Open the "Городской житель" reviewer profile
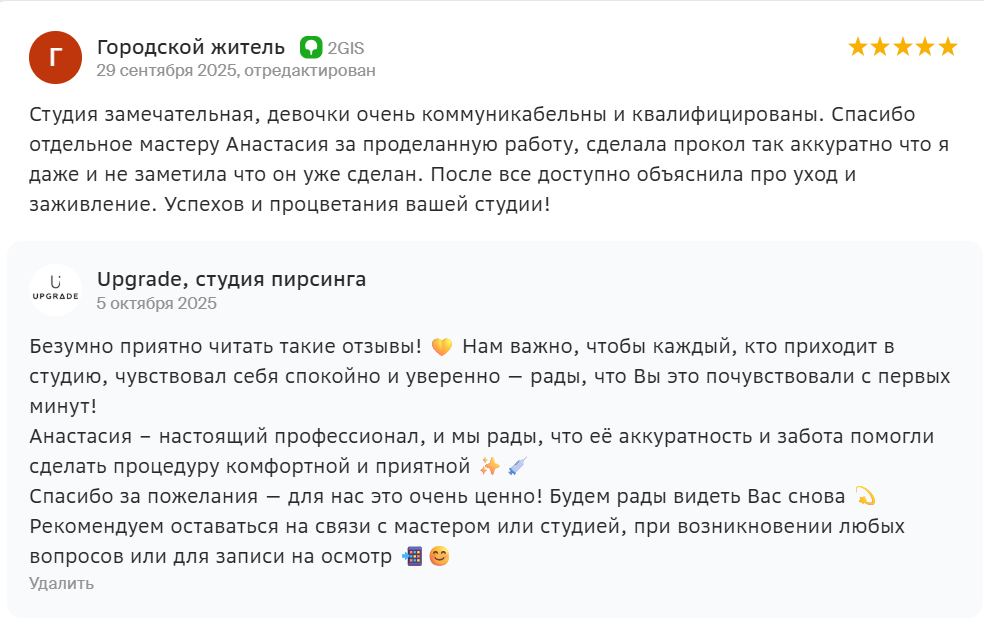 click(x=191, y=47)
